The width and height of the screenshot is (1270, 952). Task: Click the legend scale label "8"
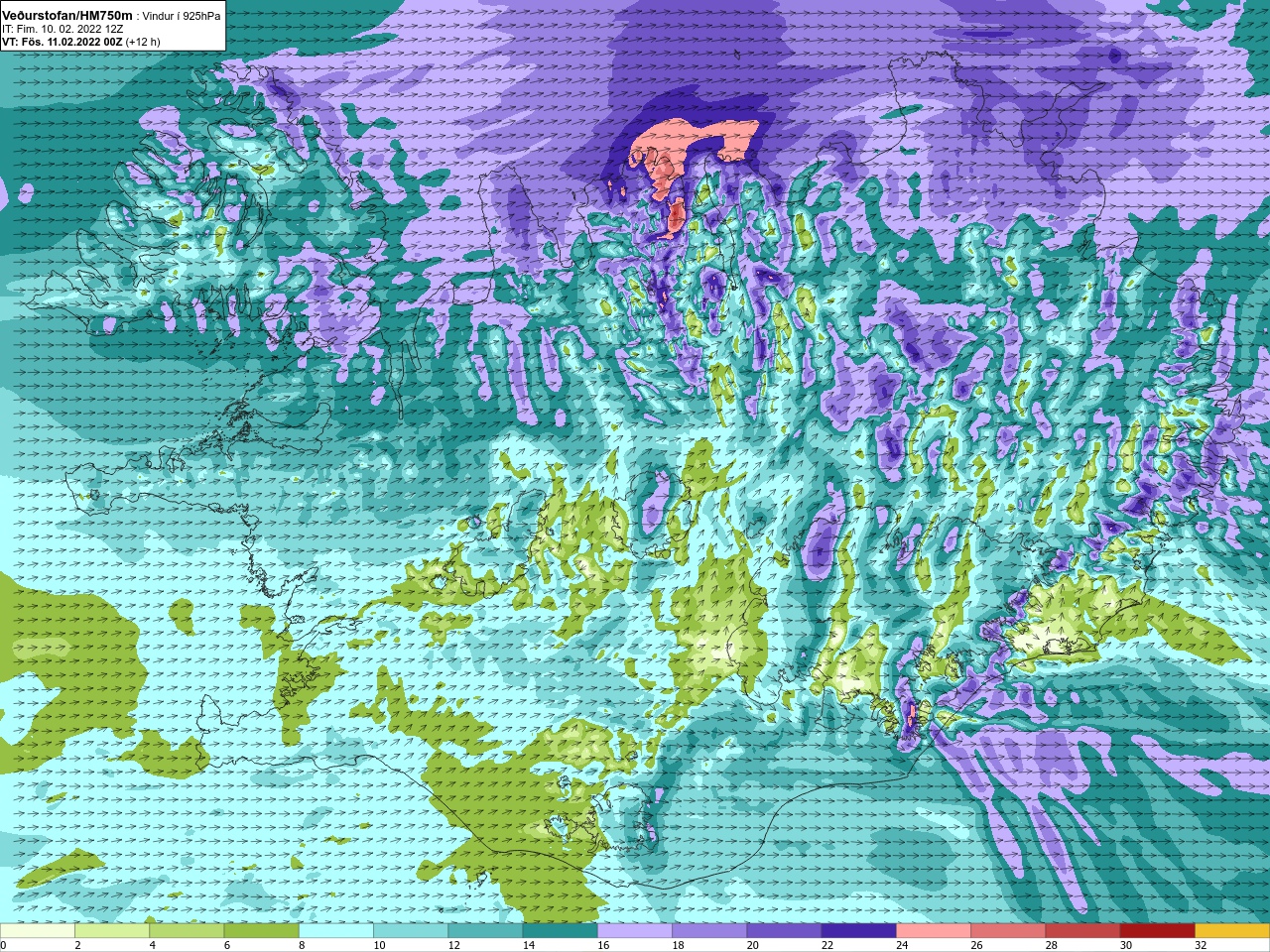pyautogui.click(x=302, y=945)
